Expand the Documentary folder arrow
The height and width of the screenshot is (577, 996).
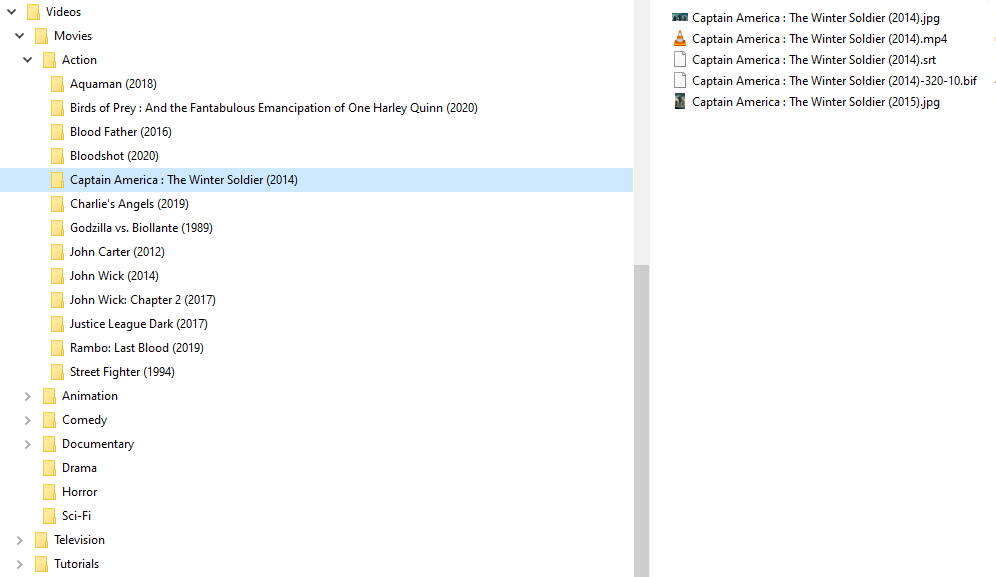point(27,444)
